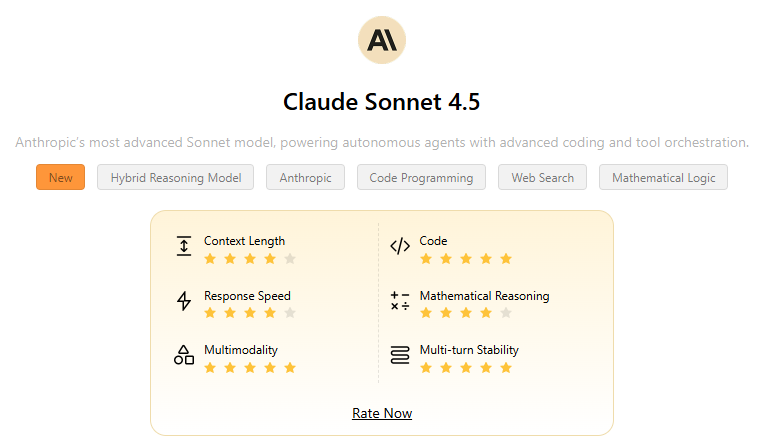Screen dimensions: 764x444
Task: Click the fifth star of Response Speed
Action: click(x=290, y=313)
